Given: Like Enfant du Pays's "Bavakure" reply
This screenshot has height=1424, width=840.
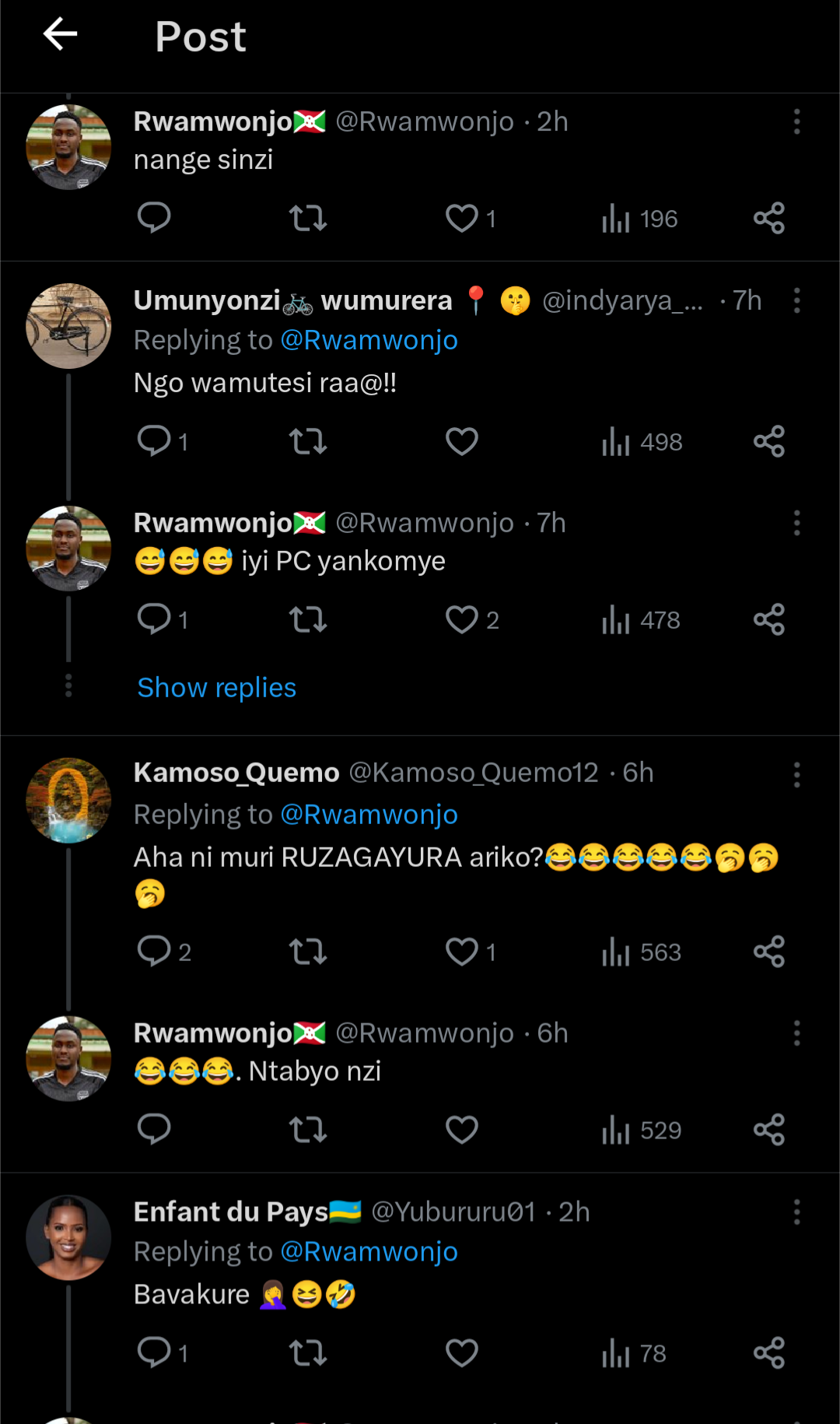Looking at the screenshot, I should coord(462,1353).
